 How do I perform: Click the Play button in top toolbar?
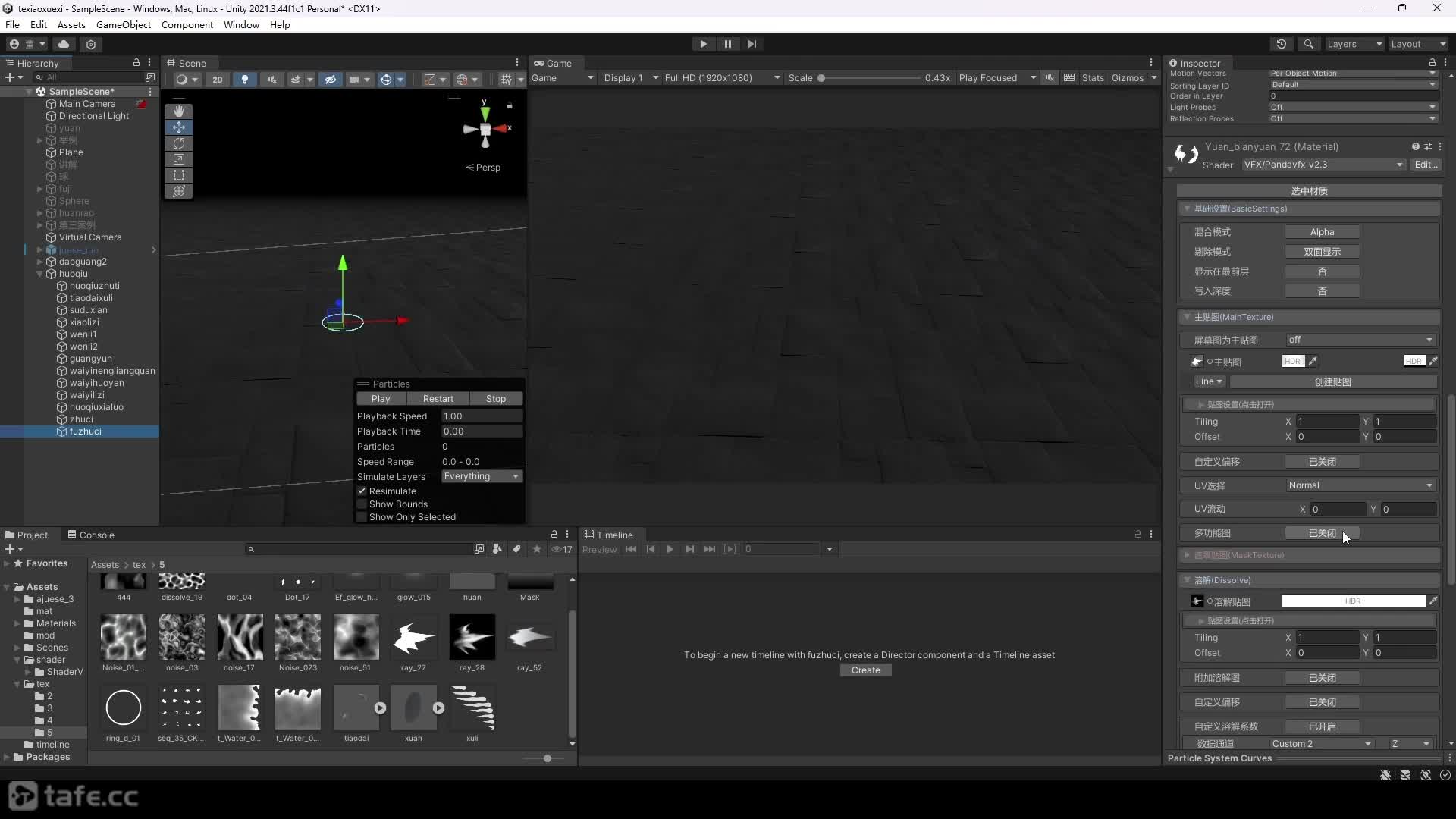point(703,44)
